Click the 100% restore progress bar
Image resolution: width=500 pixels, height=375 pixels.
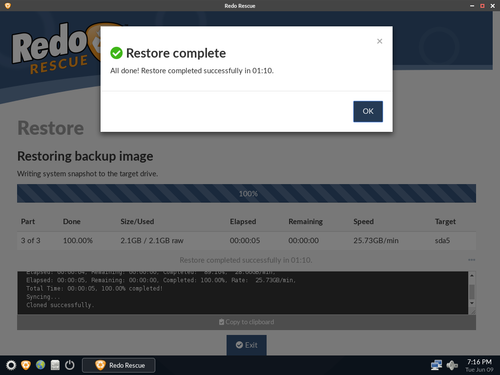pyautogui.click(x=246, y=193)
